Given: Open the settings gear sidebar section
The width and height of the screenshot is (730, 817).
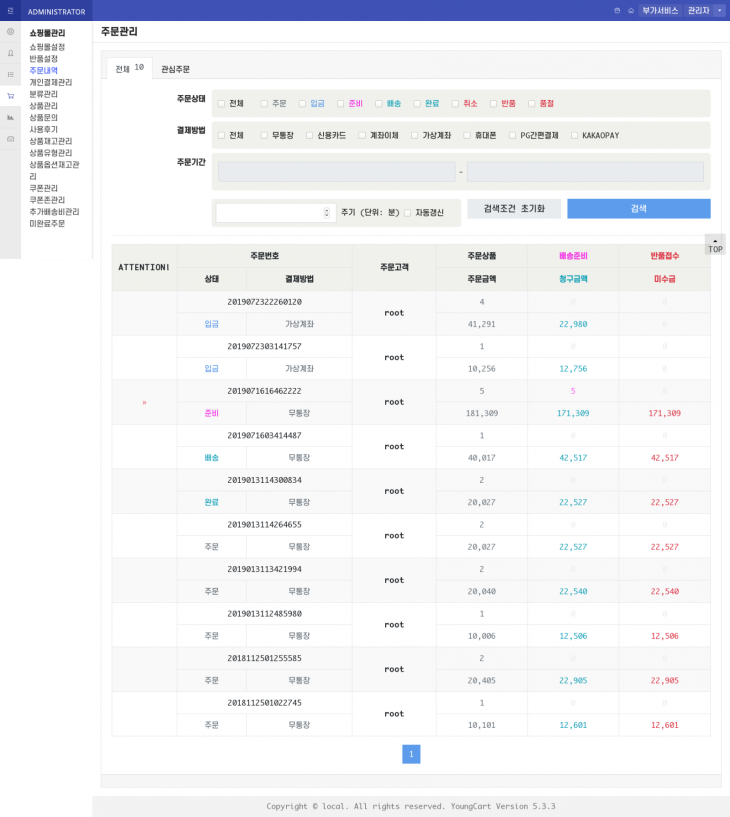Looking at the screenshot, I should (x=10, y=32).
